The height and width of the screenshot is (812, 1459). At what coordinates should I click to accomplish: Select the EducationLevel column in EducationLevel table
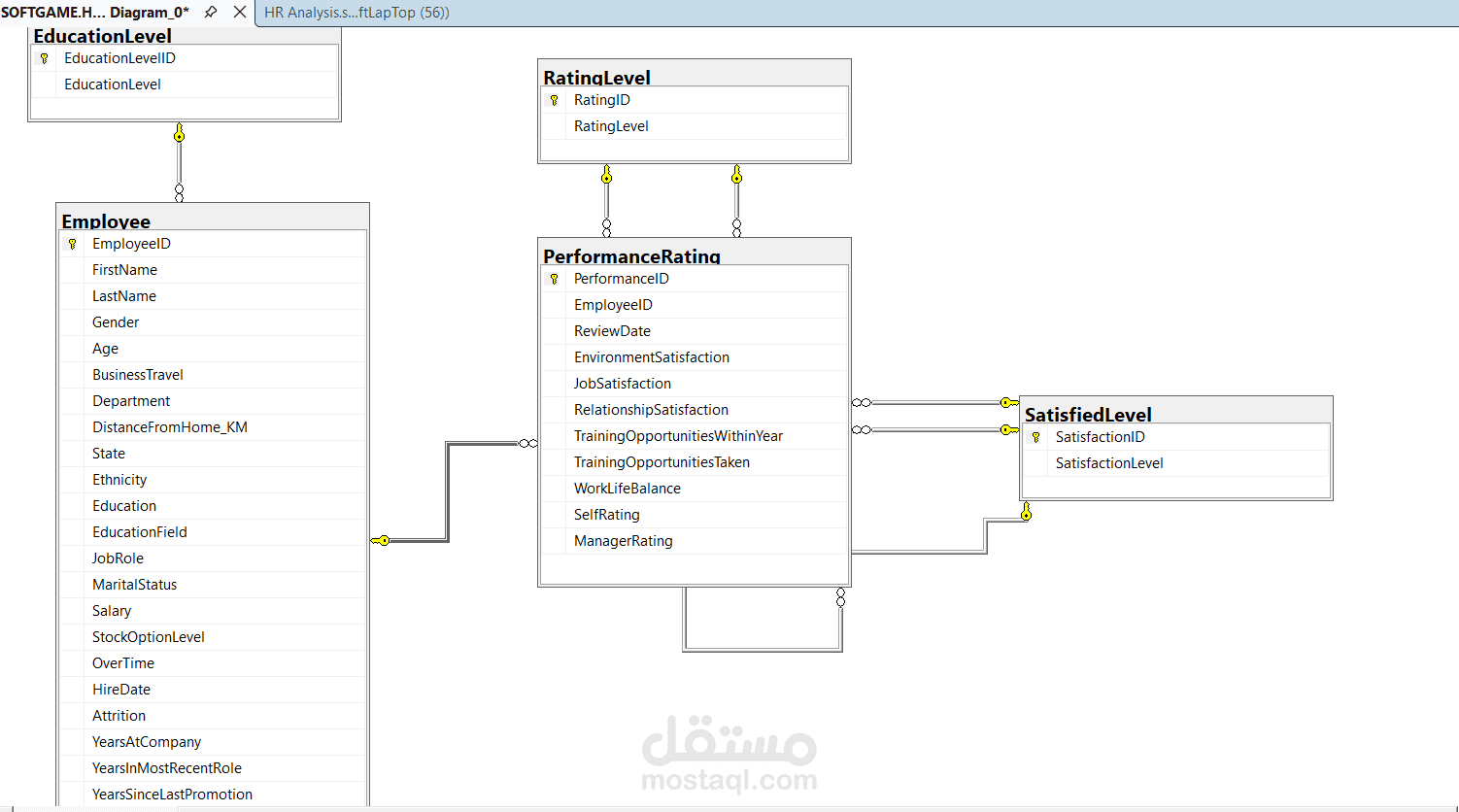[113, 85]
